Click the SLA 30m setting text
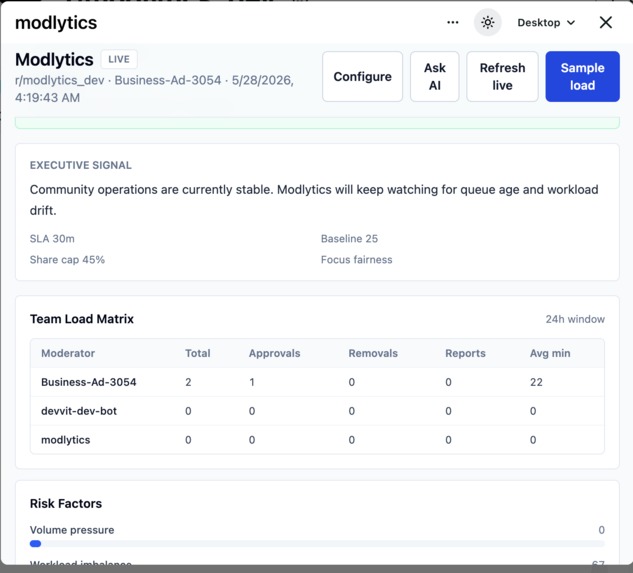Image resolution: width=633 pixels, height=573 pixels. pyautogui.click(x=52, y=239)
